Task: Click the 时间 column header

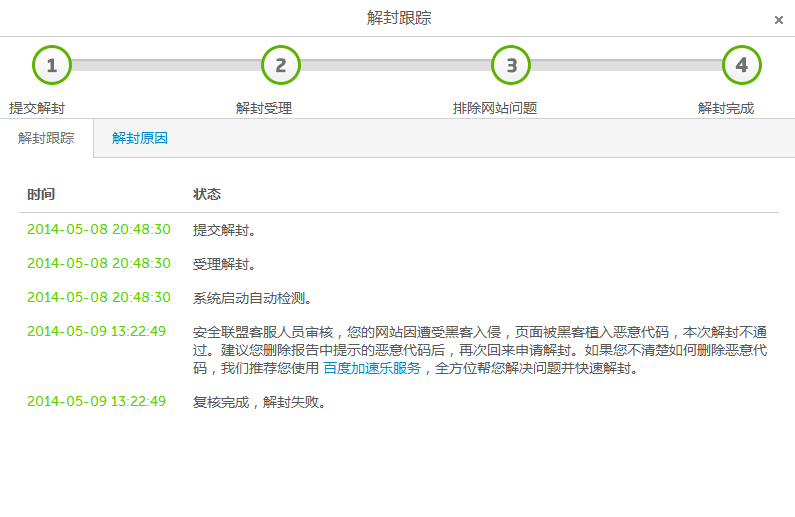Action: click(x=41, y=194)
